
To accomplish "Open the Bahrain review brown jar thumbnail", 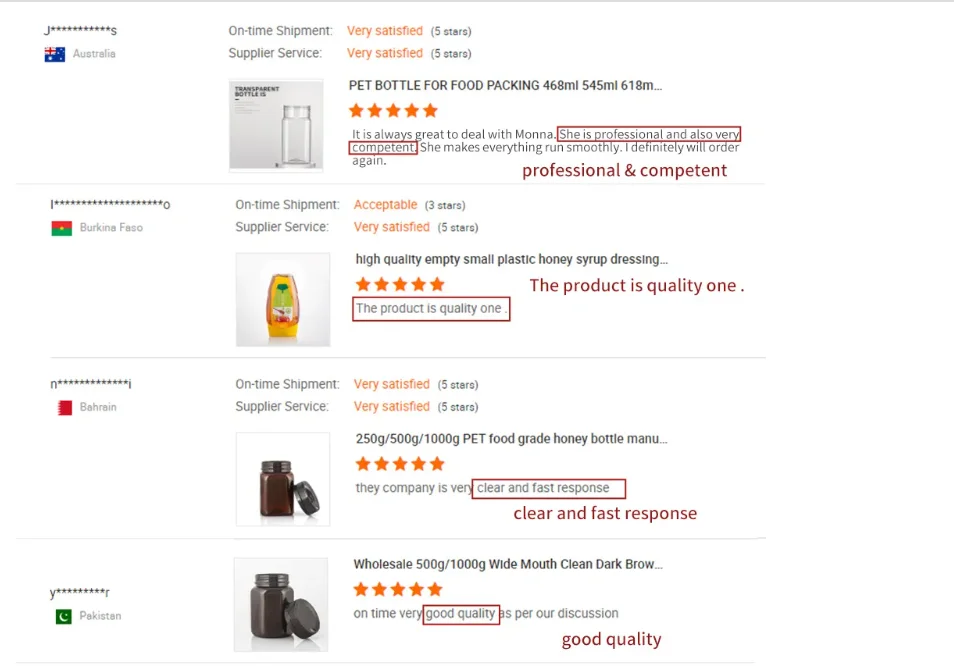I will click(x=283, y=479).
